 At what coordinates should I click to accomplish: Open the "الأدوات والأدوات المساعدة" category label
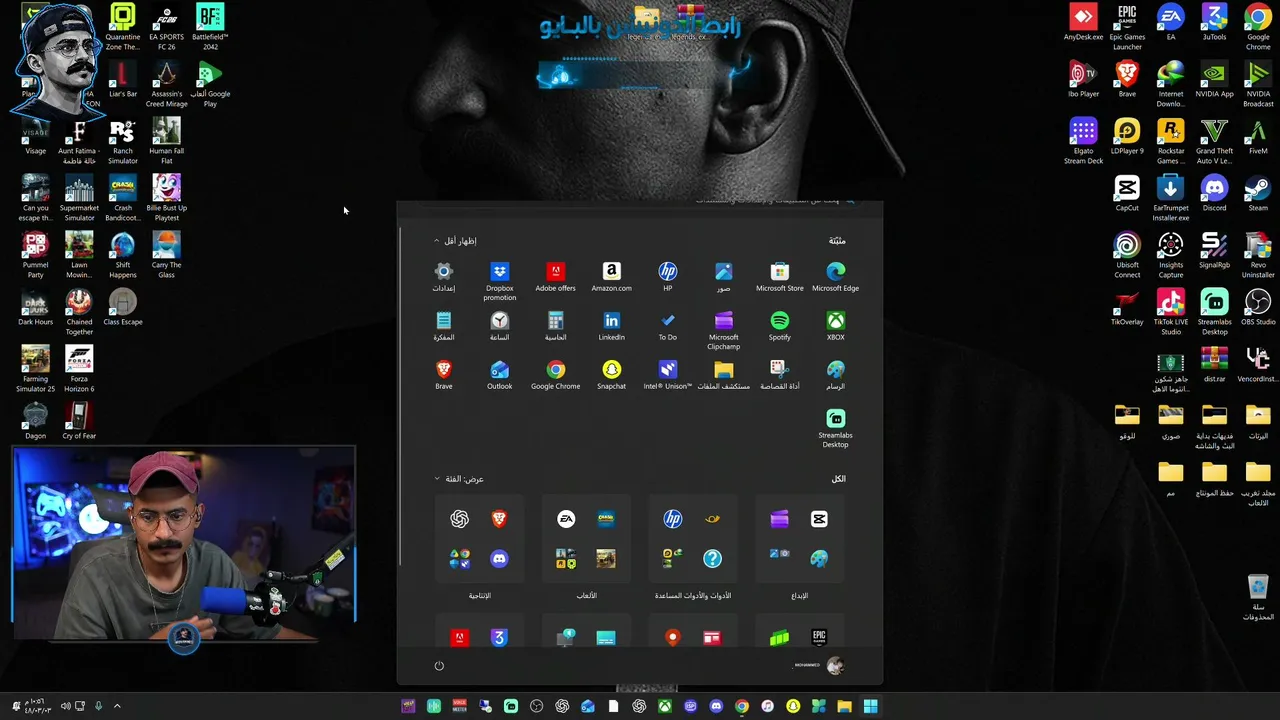point(693,596)
